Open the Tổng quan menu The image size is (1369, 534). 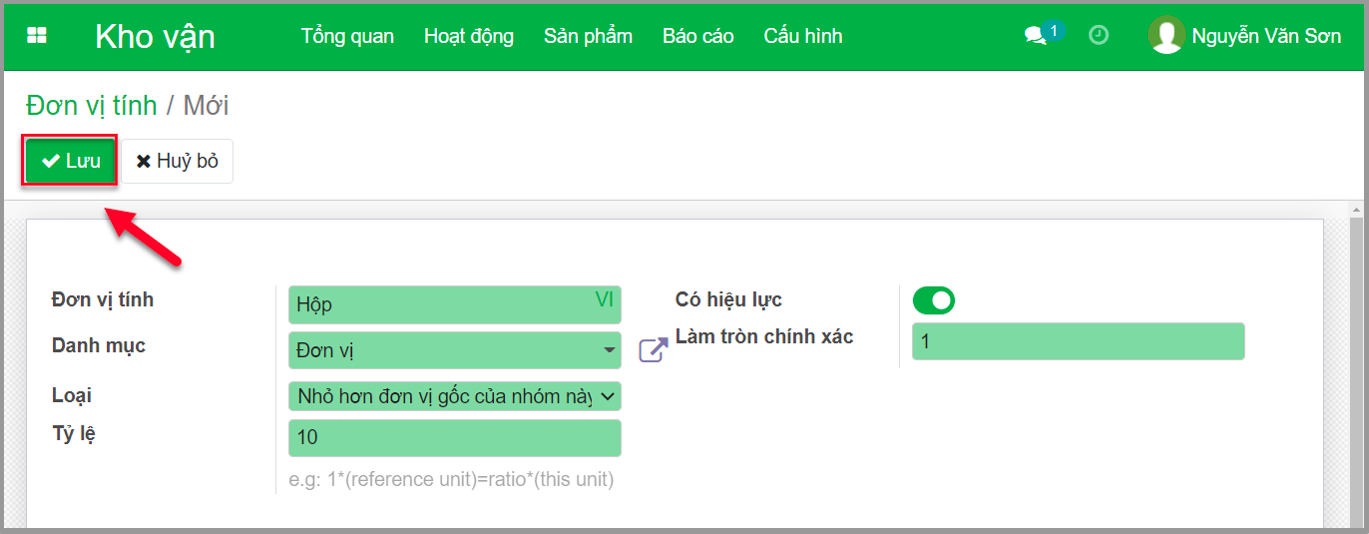click(347, 36)
